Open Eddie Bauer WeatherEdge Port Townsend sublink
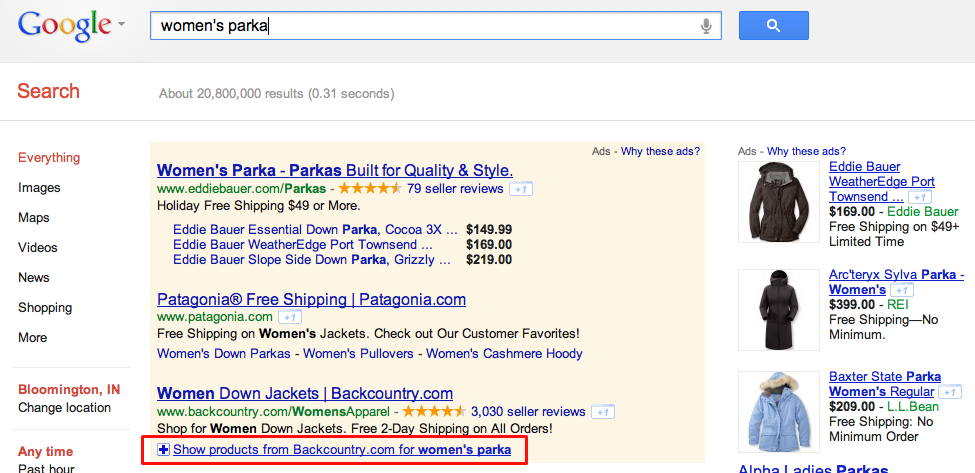The height and width of the screenshot is (473, 975). click(x=303, y=244)
